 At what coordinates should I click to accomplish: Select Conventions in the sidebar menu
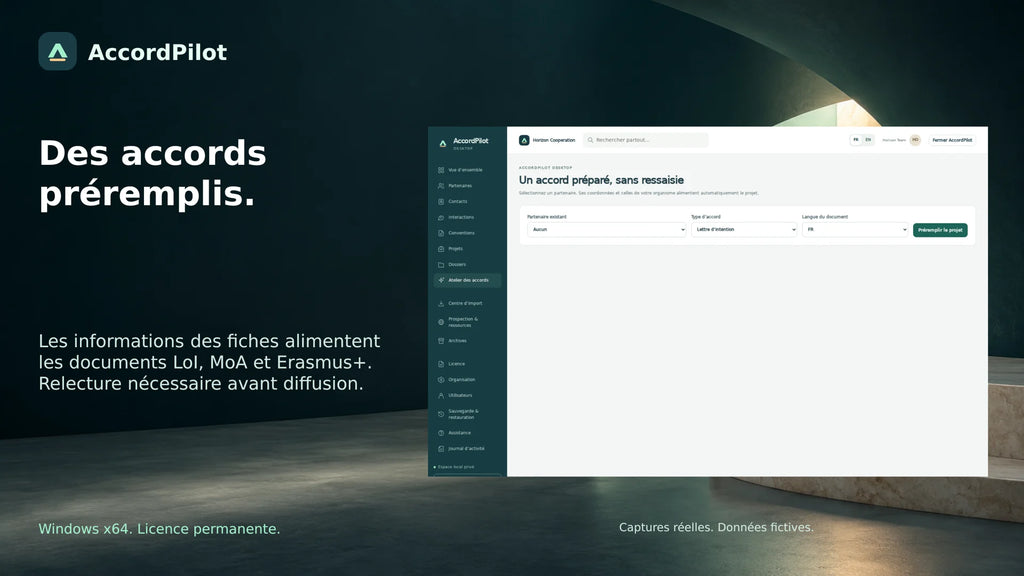point(468,233)
